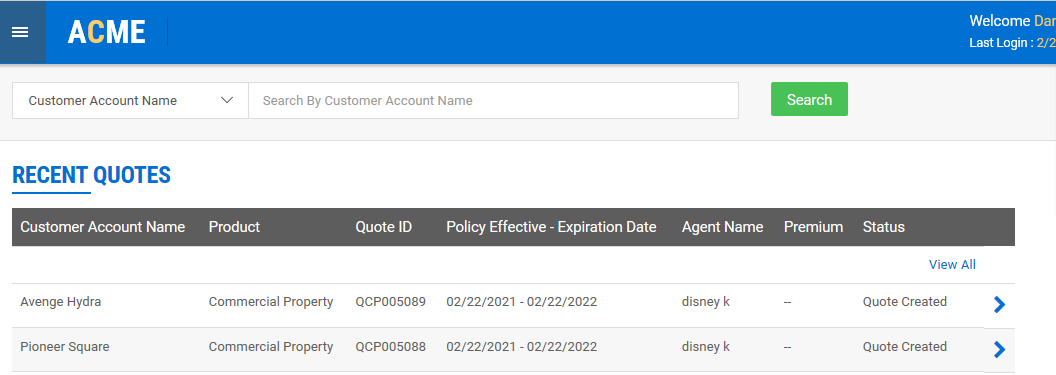Click Customer Account Name column header
Viewport: 1056px width, 375px height.
point(102,227)
